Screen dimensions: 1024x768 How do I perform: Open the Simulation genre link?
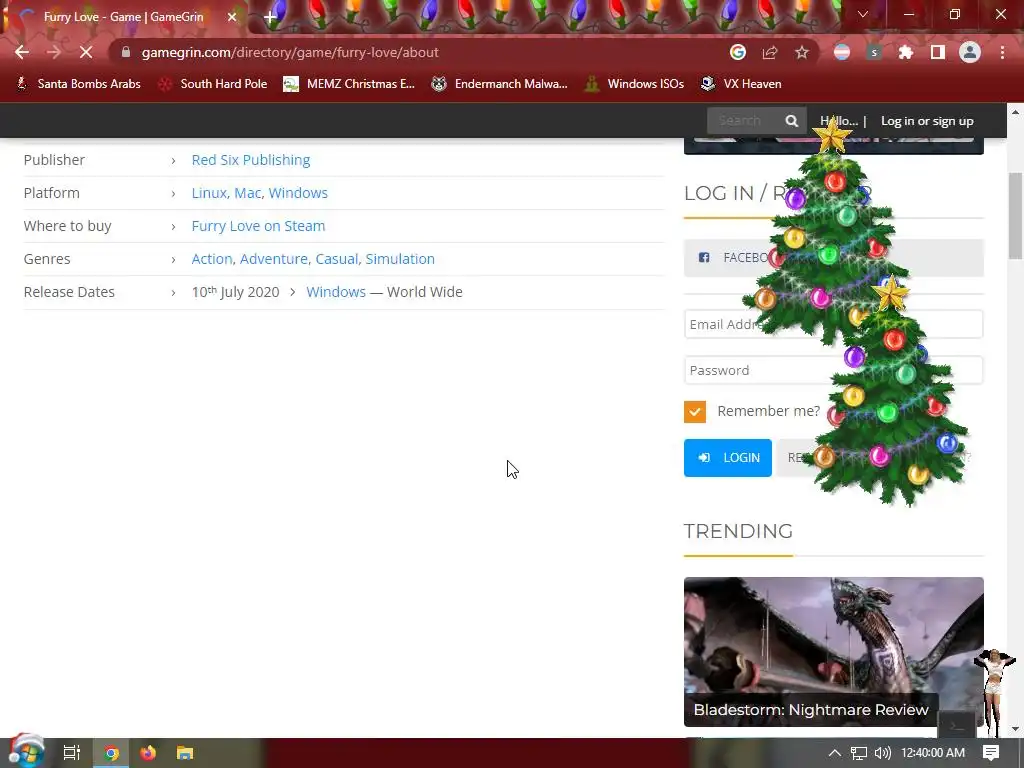tap(400, 259)
